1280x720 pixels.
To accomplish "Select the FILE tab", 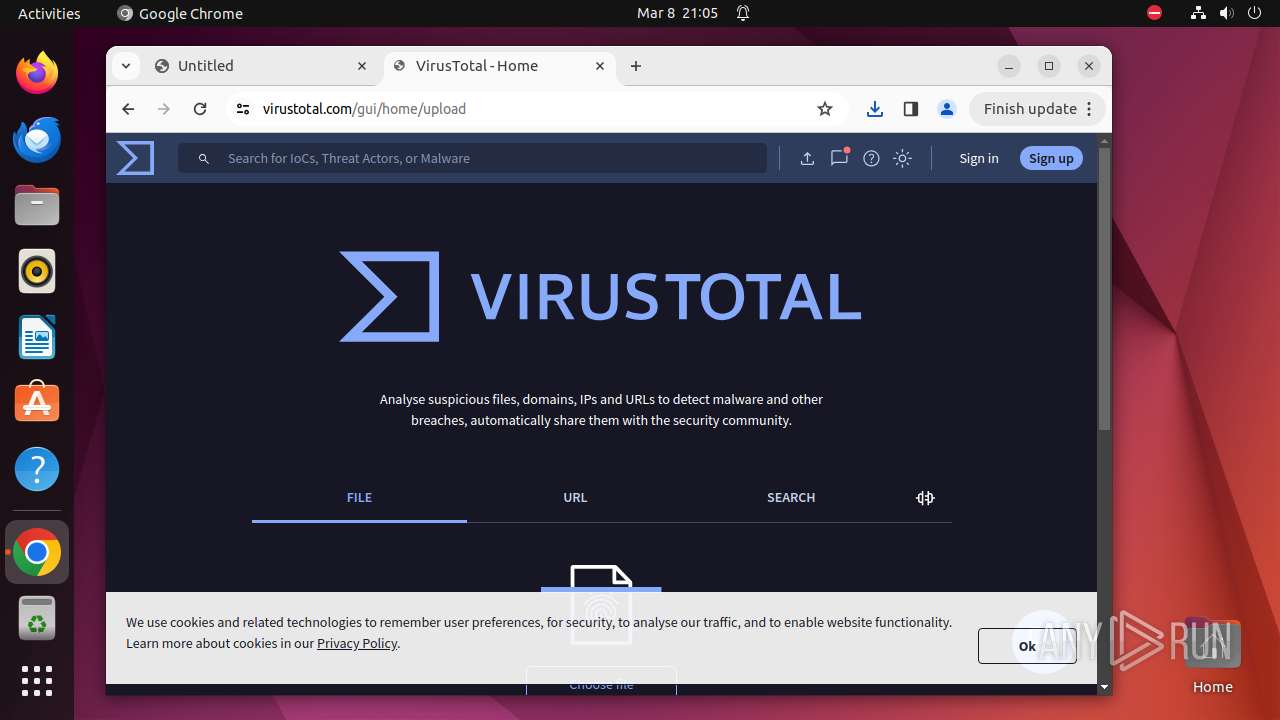I will 359,498.
